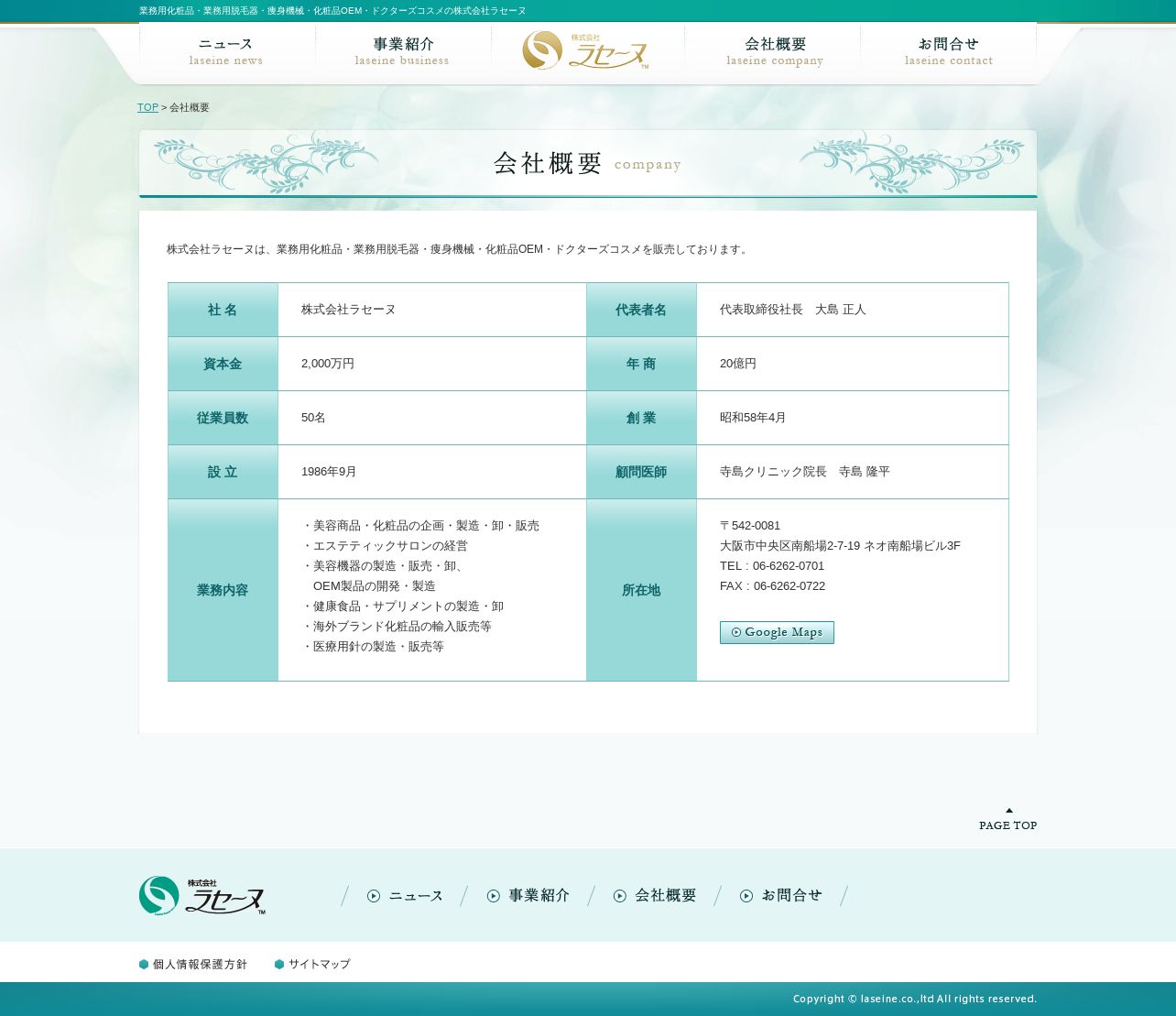
Task: Click the 大阪市中央区南船場 address line
Action: click(840, 546)
